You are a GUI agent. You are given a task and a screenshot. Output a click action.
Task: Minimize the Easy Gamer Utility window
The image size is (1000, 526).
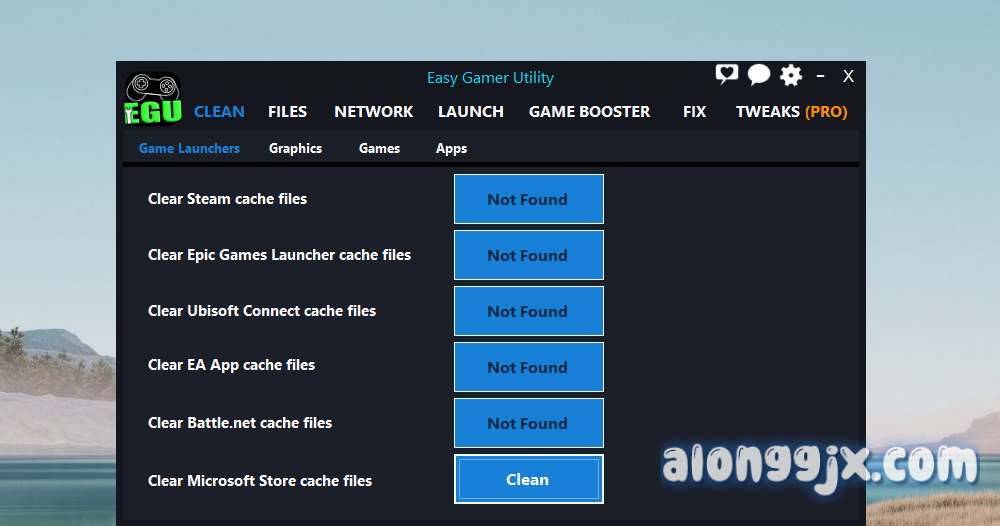click(x=821, y=76)
